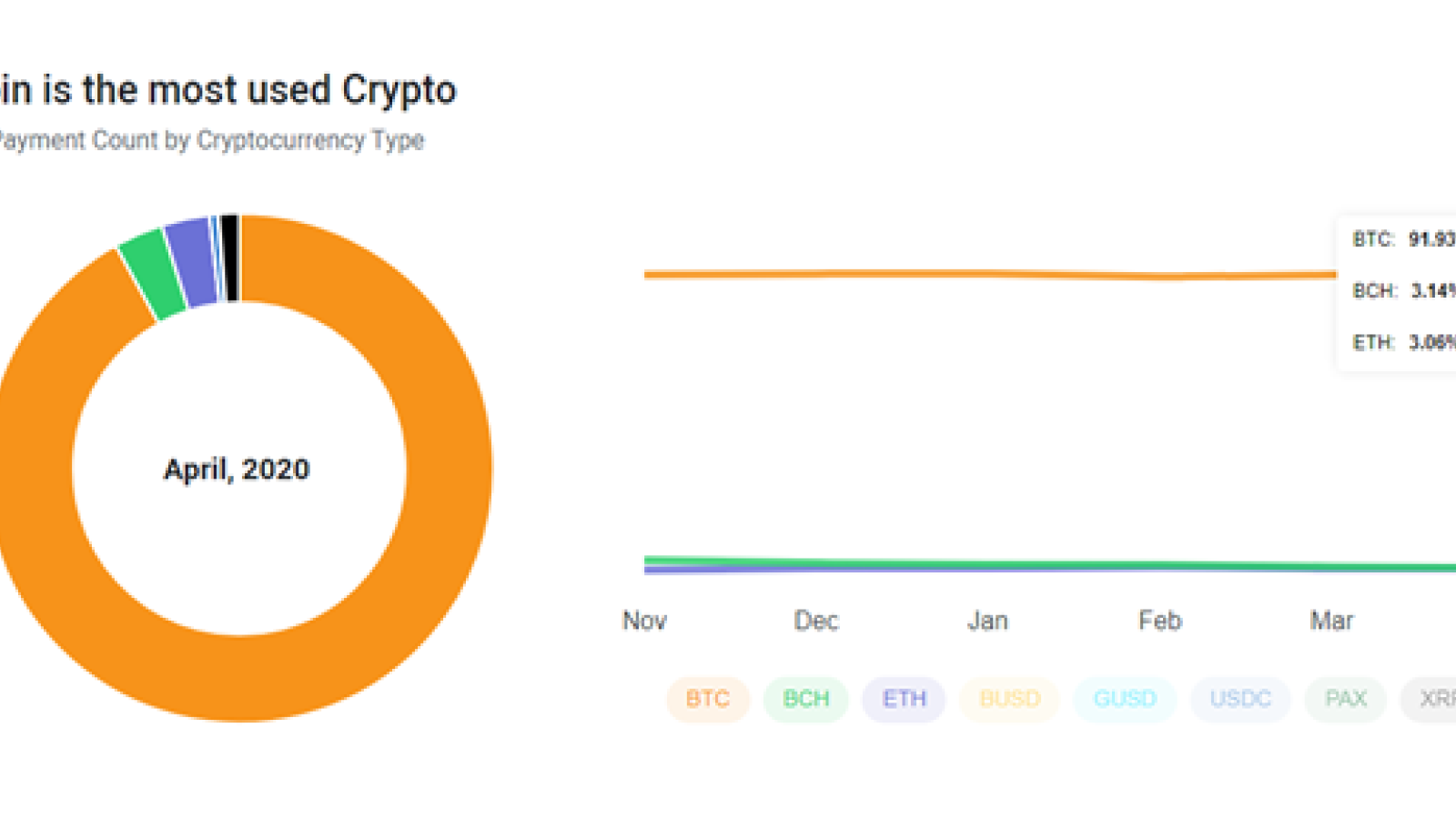The height and width of the screenshot is (819, 1456).
Task: Enable the BUSD series in legend
Action: pyautogui.click(x=1009, y=699)
